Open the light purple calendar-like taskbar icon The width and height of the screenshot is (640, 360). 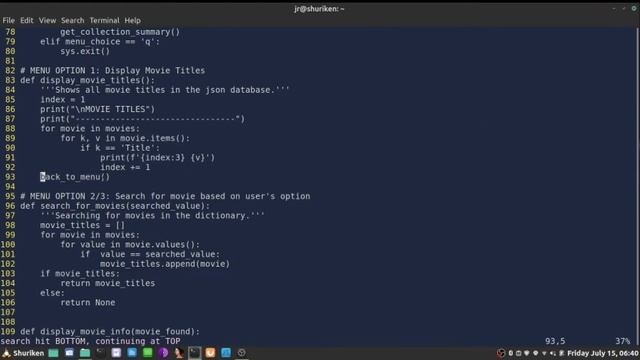(116, 353)
